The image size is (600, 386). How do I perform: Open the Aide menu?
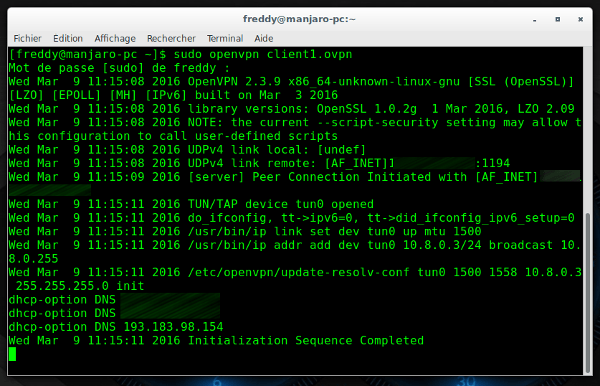point(264,39)
